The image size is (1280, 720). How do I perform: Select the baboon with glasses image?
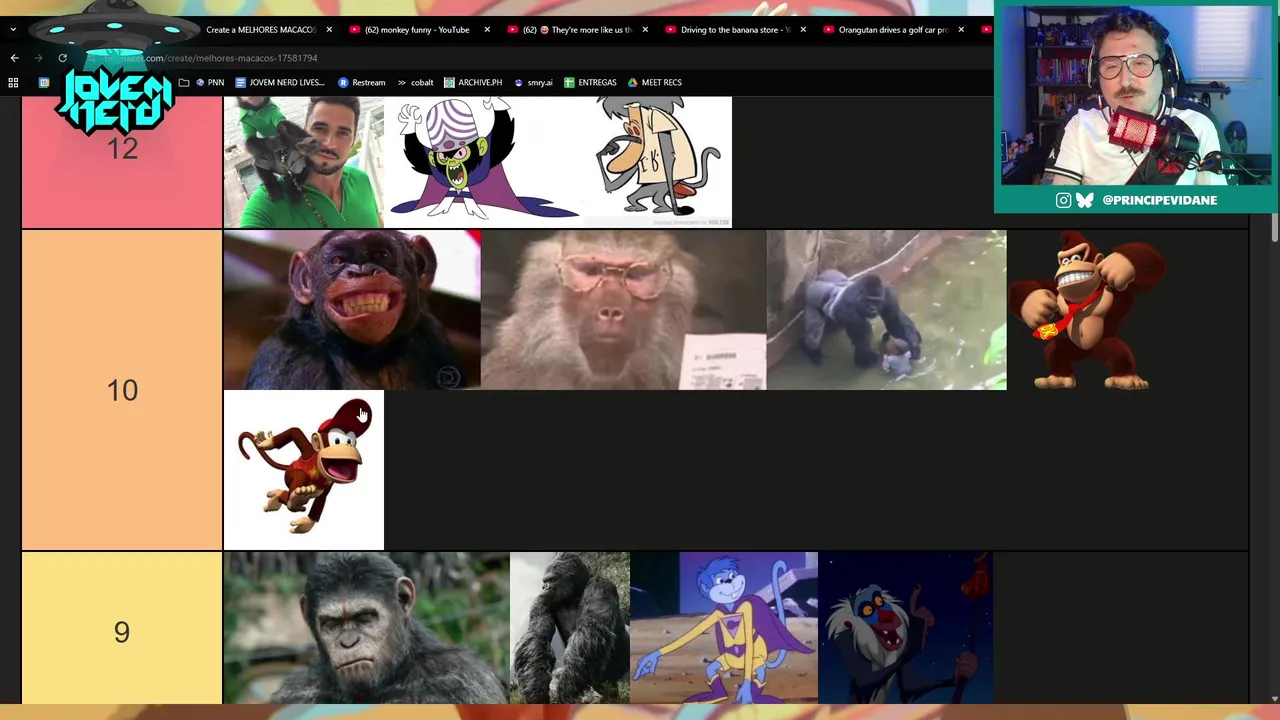pos(624,310)
